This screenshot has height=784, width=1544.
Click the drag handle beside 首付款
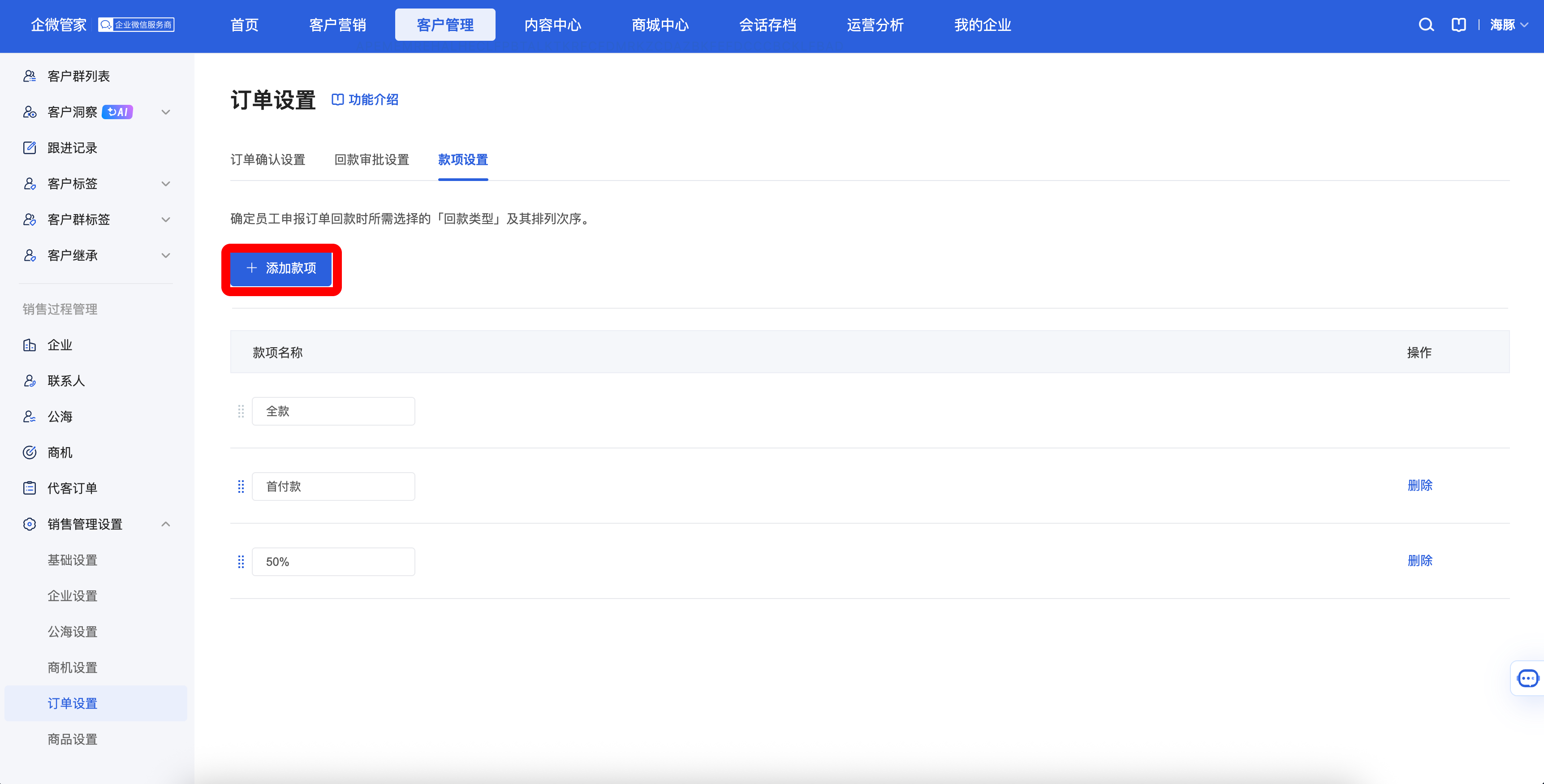tap(241, 486)
